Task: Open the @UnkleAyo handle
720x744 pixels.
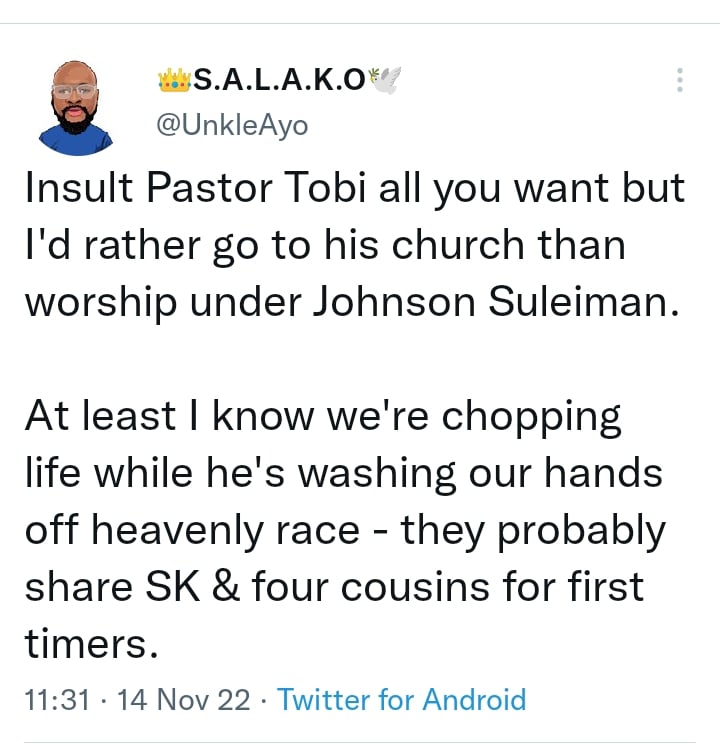Action: [232, 126]
